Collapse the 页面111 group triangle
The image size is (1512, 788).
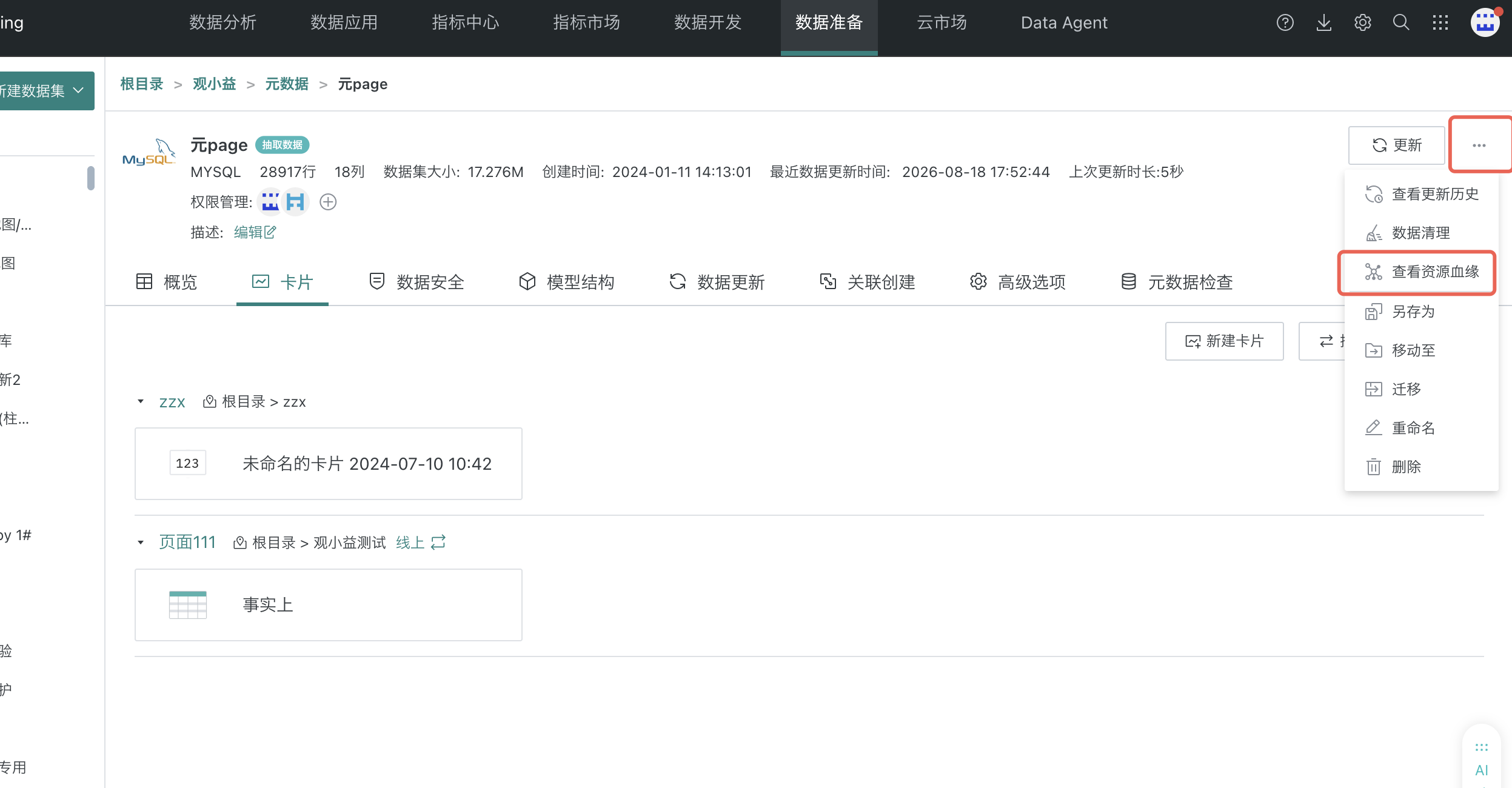tap(140, 542)
